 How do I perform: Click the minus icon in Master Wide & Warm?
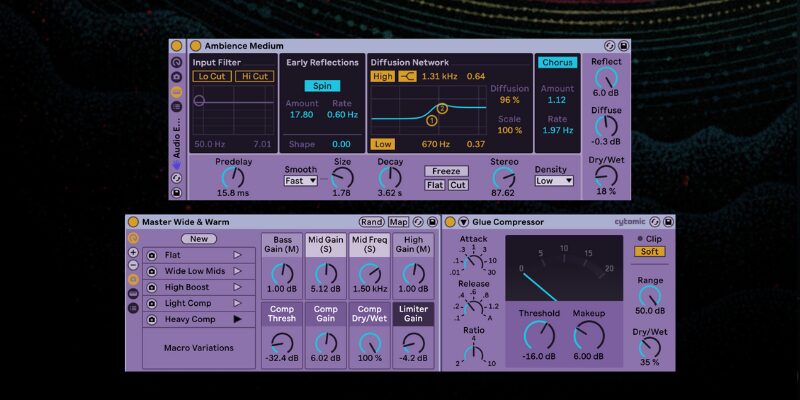[x=133, y=265]
